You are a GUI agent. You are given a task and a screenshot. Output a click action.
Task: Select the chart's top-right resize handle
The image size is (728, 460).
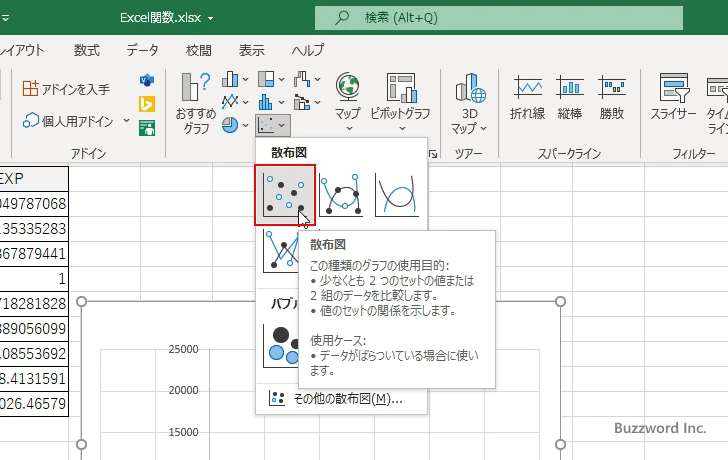pyautogui.click(x=560, y=302)
